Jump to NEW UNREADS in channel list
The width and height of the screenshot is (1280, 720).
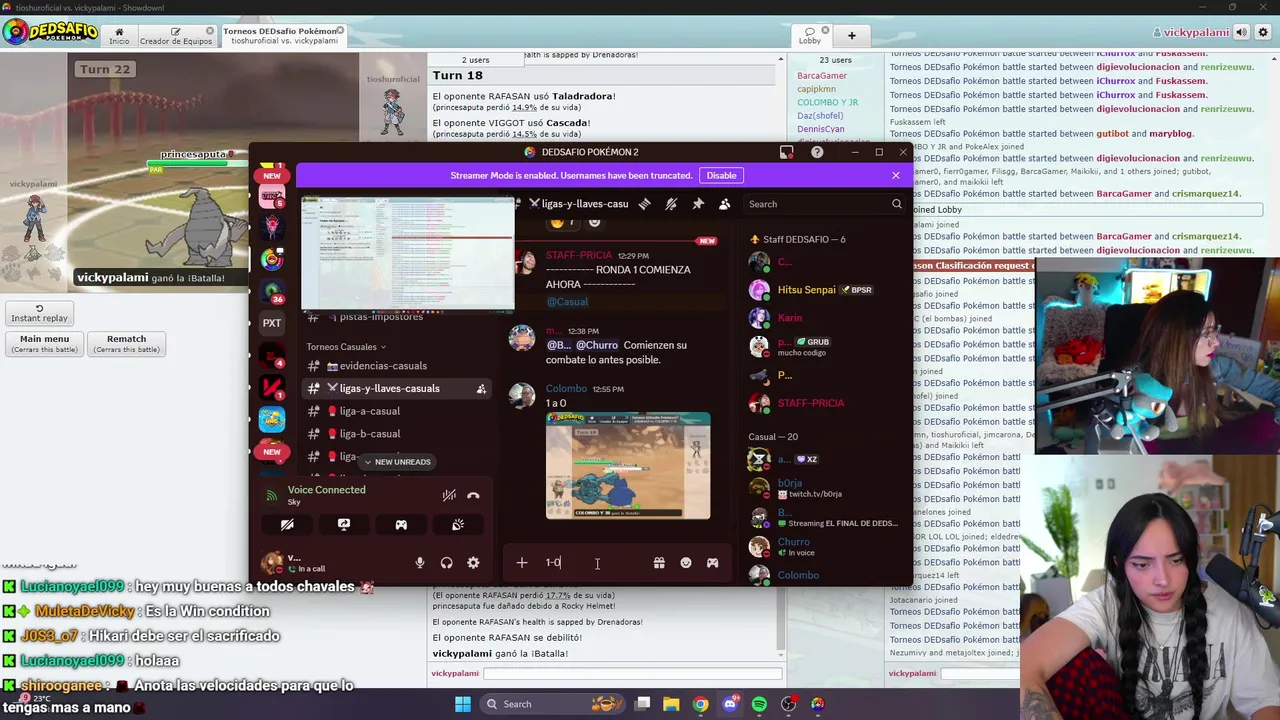[x=396, y=462]
